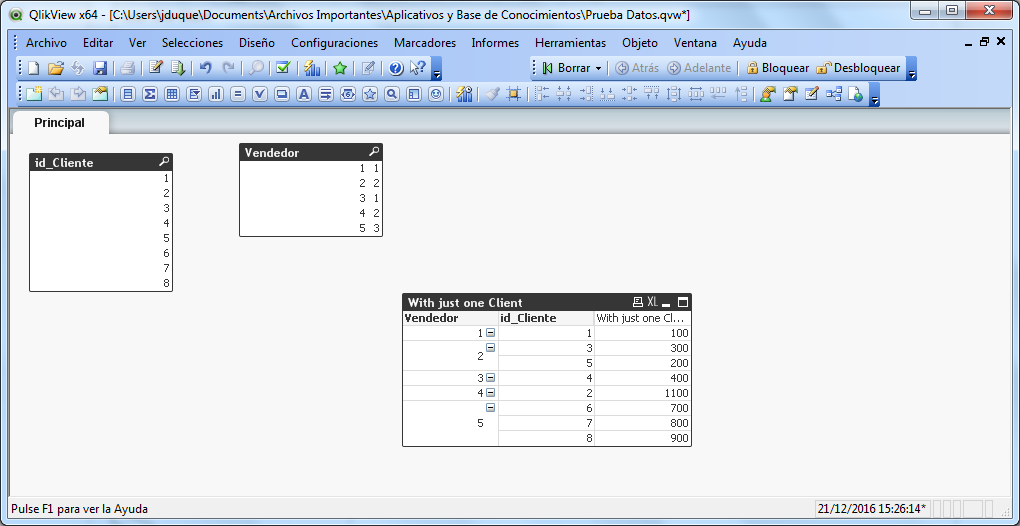Collapse Vendedor 2 in pivot table
The height and width of the screenshot is (526, 1020).
[x=490, y=348]
